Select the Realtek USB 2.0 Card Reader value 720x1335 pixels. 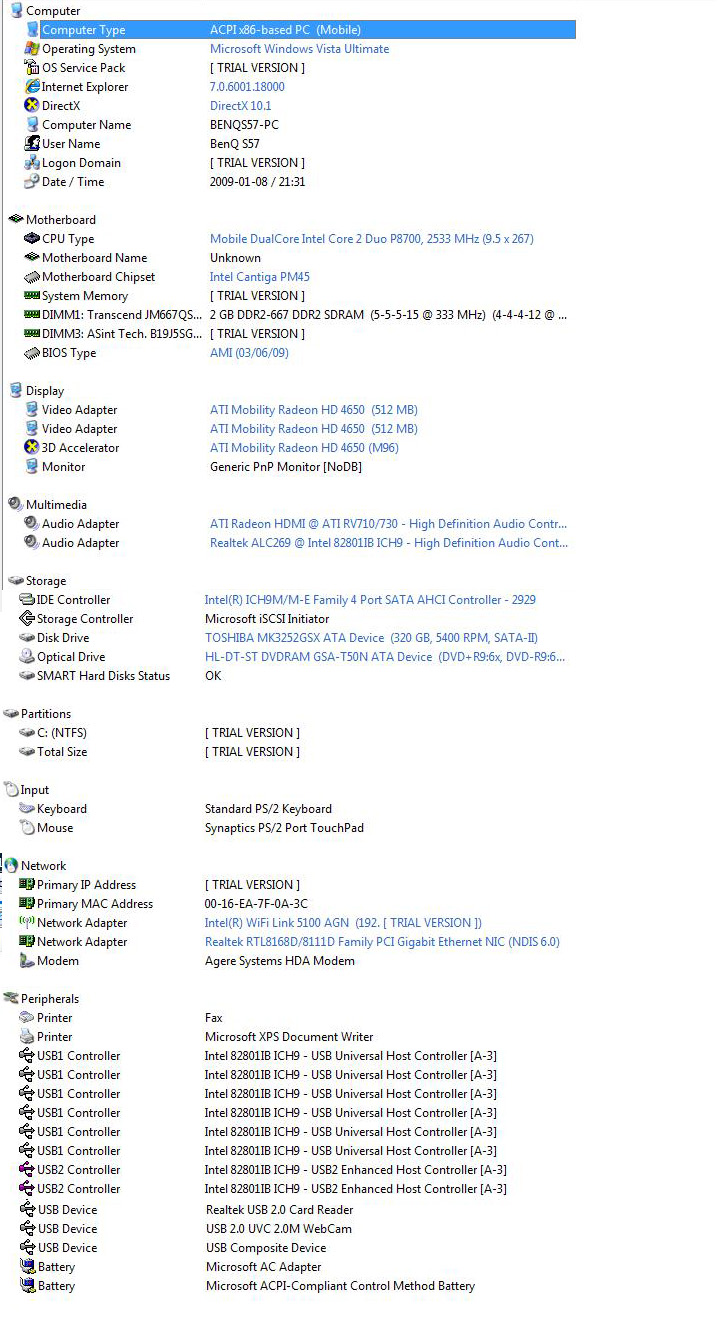pos(280,1210)
